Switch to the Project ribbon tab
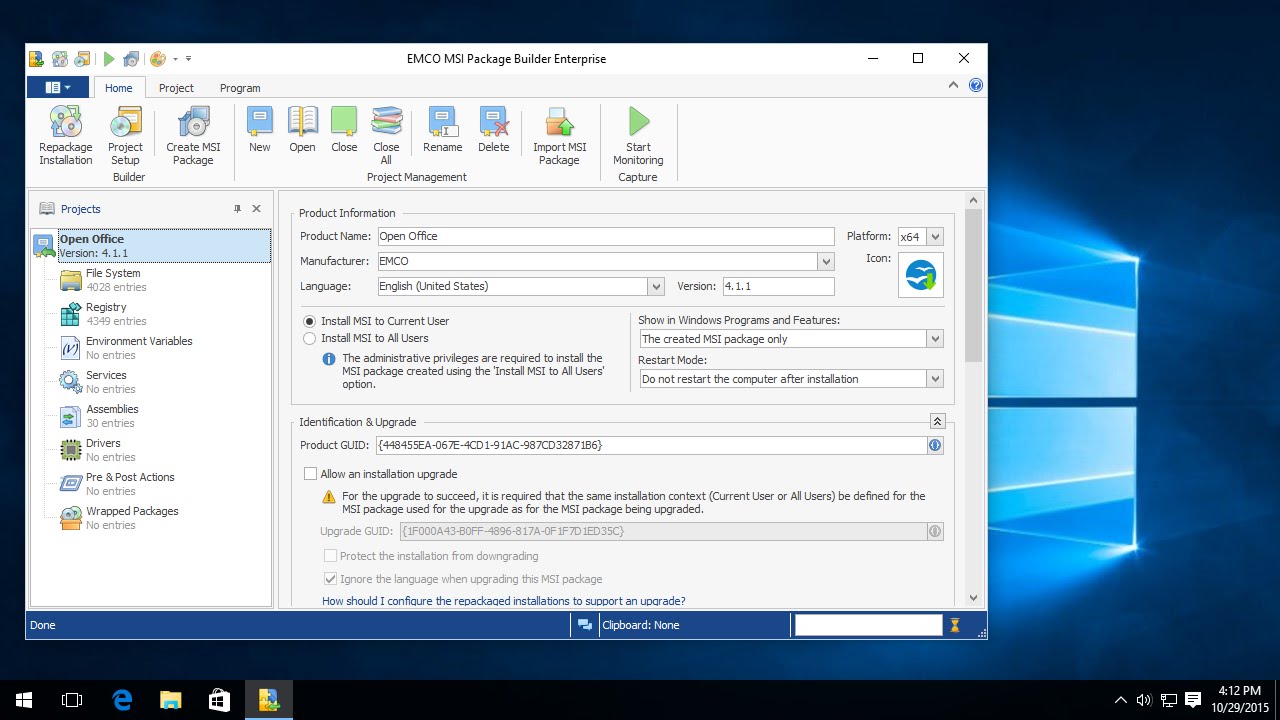Image resolution: width=1280 pixels, height=720 pixels. click(176, 88)
